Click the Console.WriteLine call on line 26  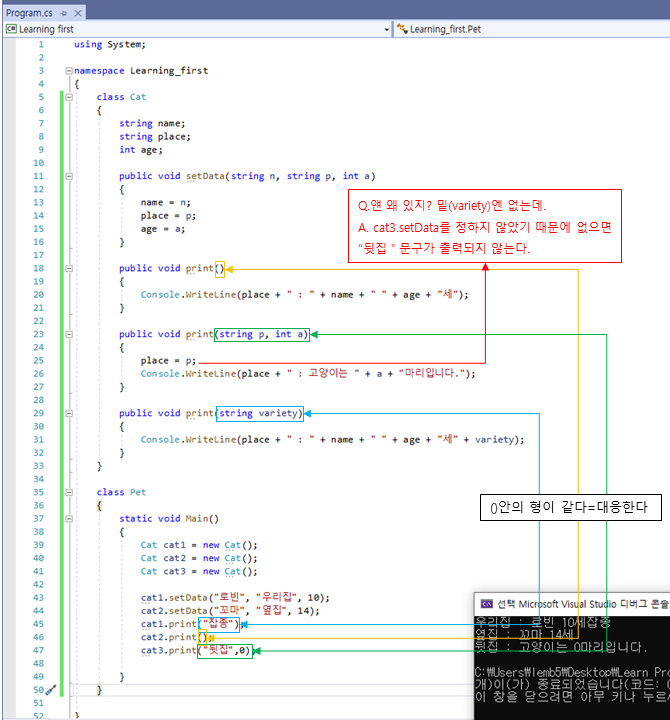point(308,374)
